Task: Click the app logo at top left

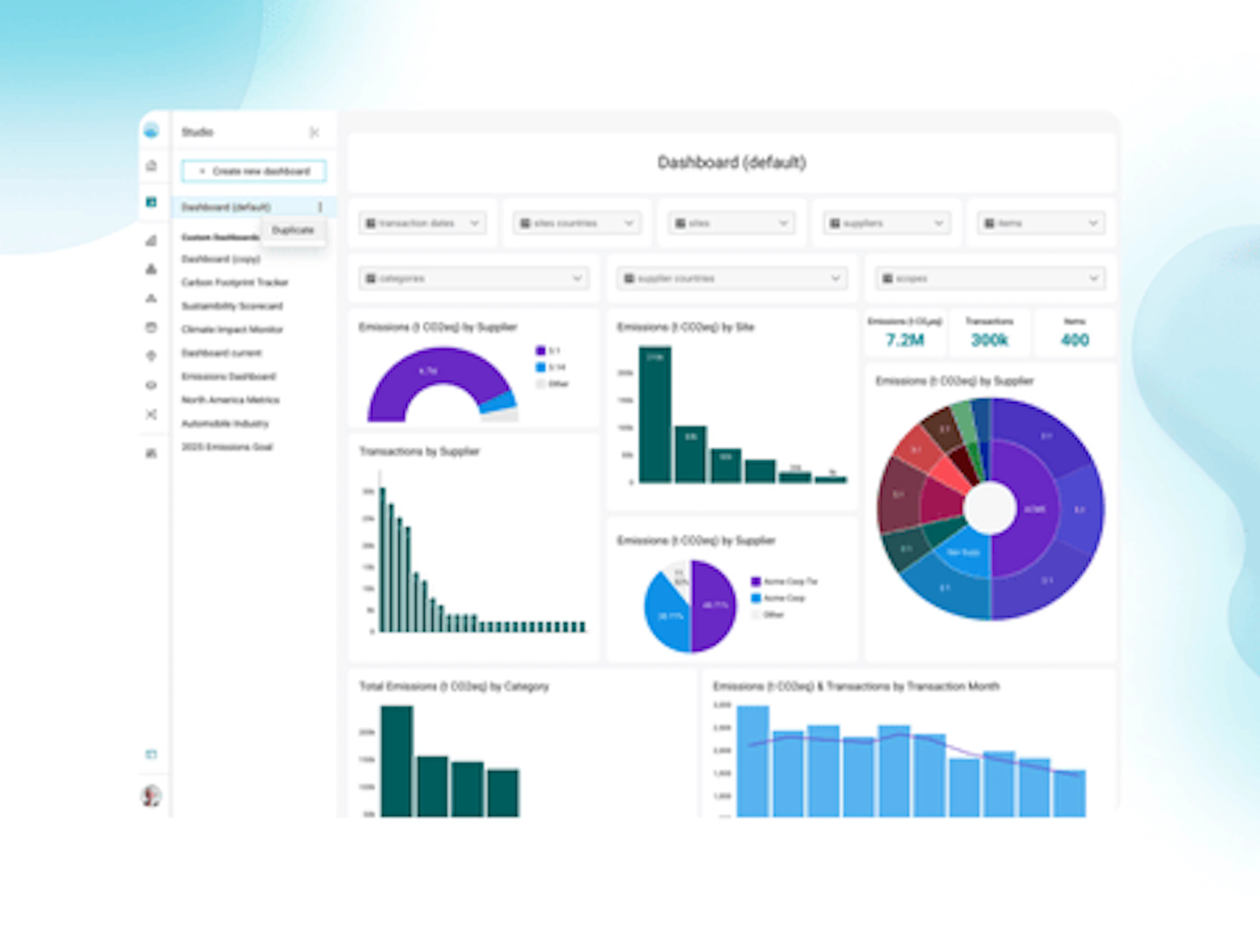Action: [x=151, y=131]
